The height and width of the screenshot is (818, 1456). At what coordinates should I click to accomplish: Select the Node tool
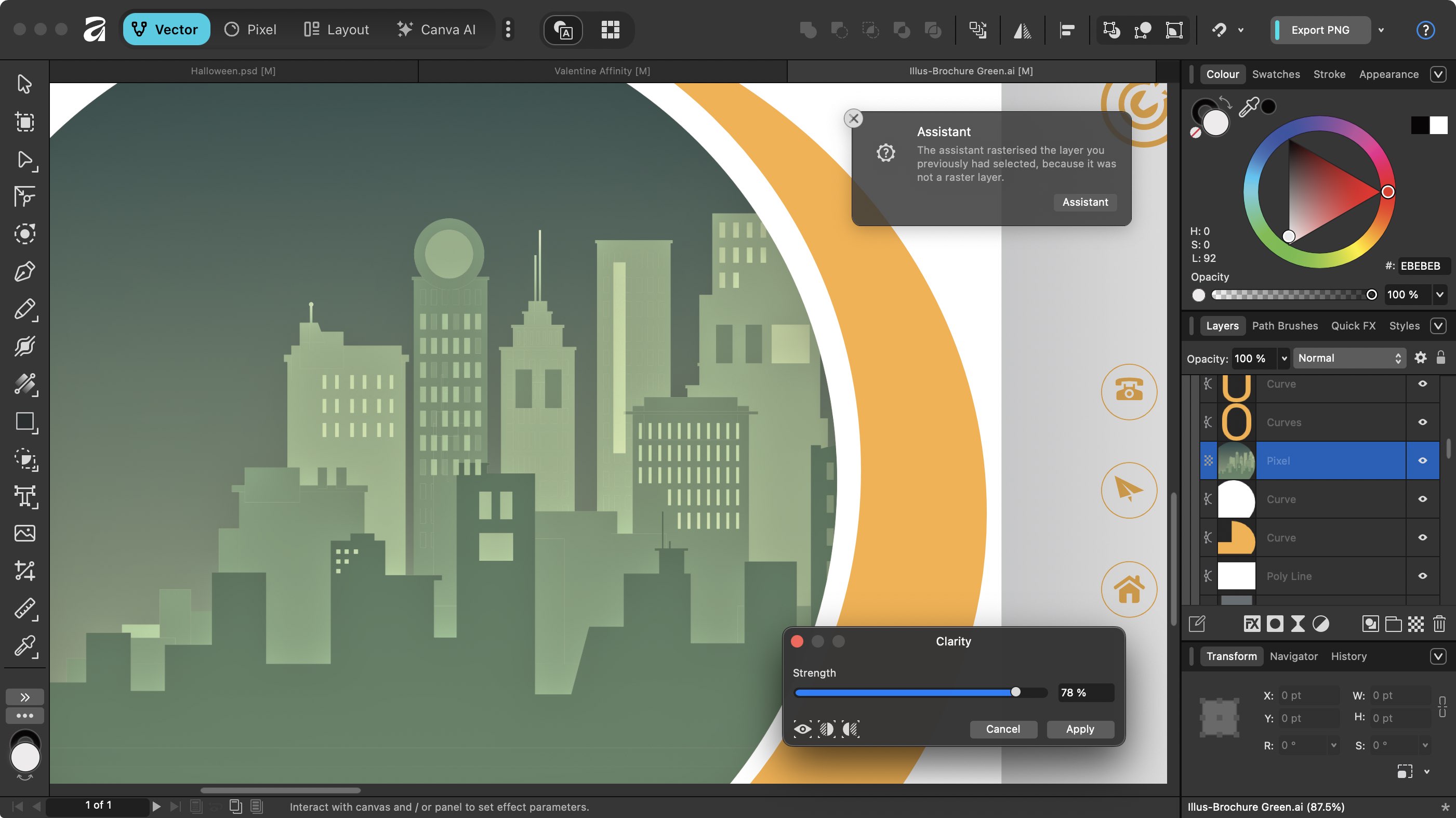click(x=25, y=160)
